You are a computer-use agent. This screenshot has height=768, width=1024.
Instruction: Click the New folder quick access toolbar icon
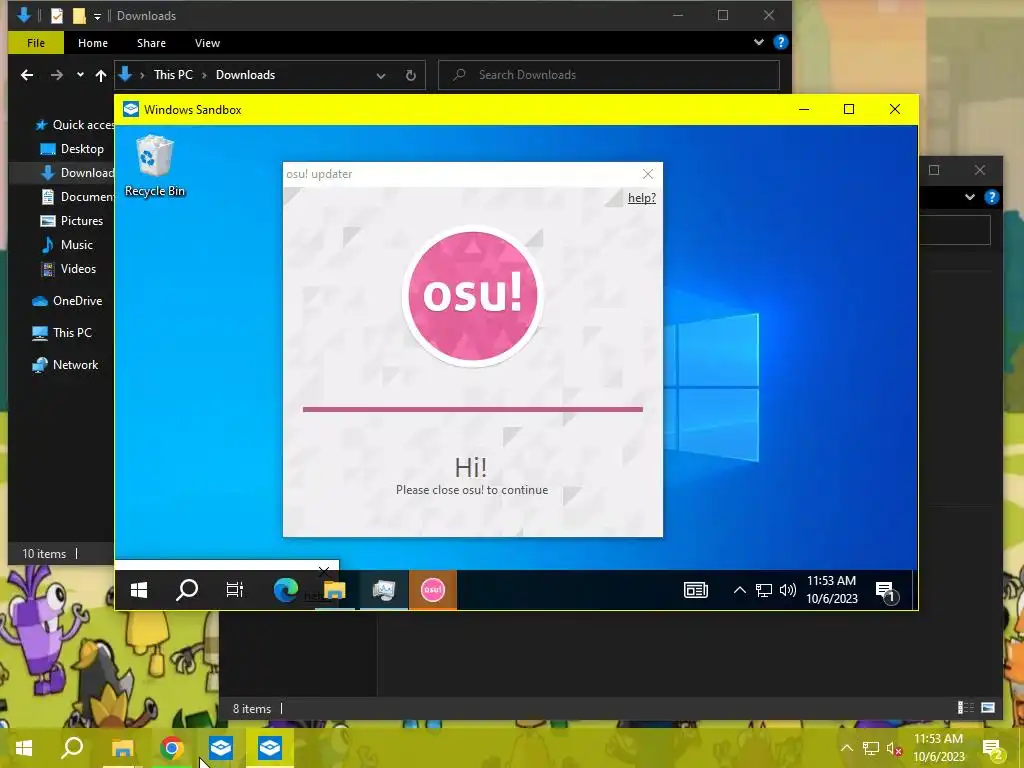[79, 16]
